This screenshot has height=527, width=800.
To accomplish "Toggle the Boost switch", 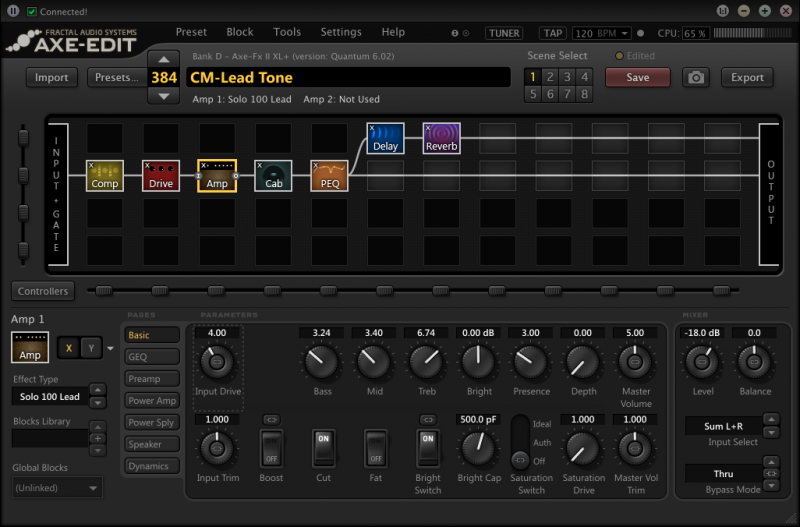I will pos(271,448).
